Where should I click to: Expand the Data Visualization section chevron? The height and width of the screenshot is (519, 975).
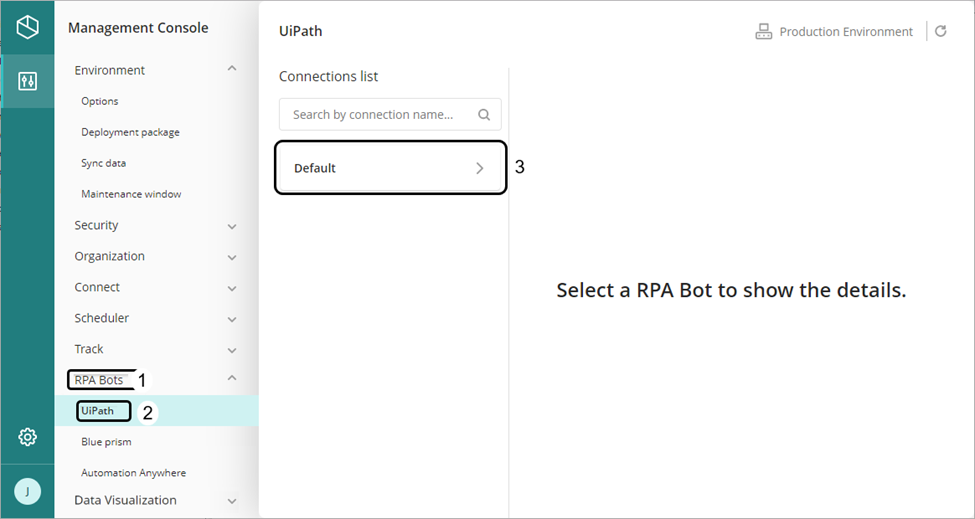[x=232, y=501]
